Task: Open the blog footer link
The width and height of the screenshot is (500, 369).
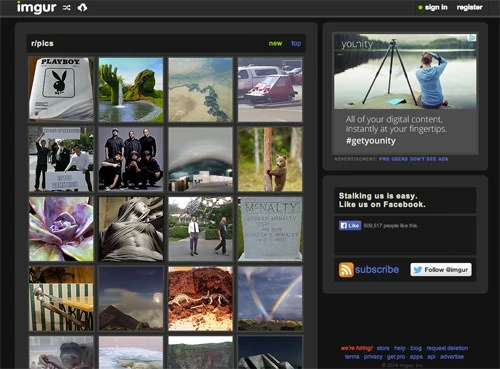Action: coord(416,348)
